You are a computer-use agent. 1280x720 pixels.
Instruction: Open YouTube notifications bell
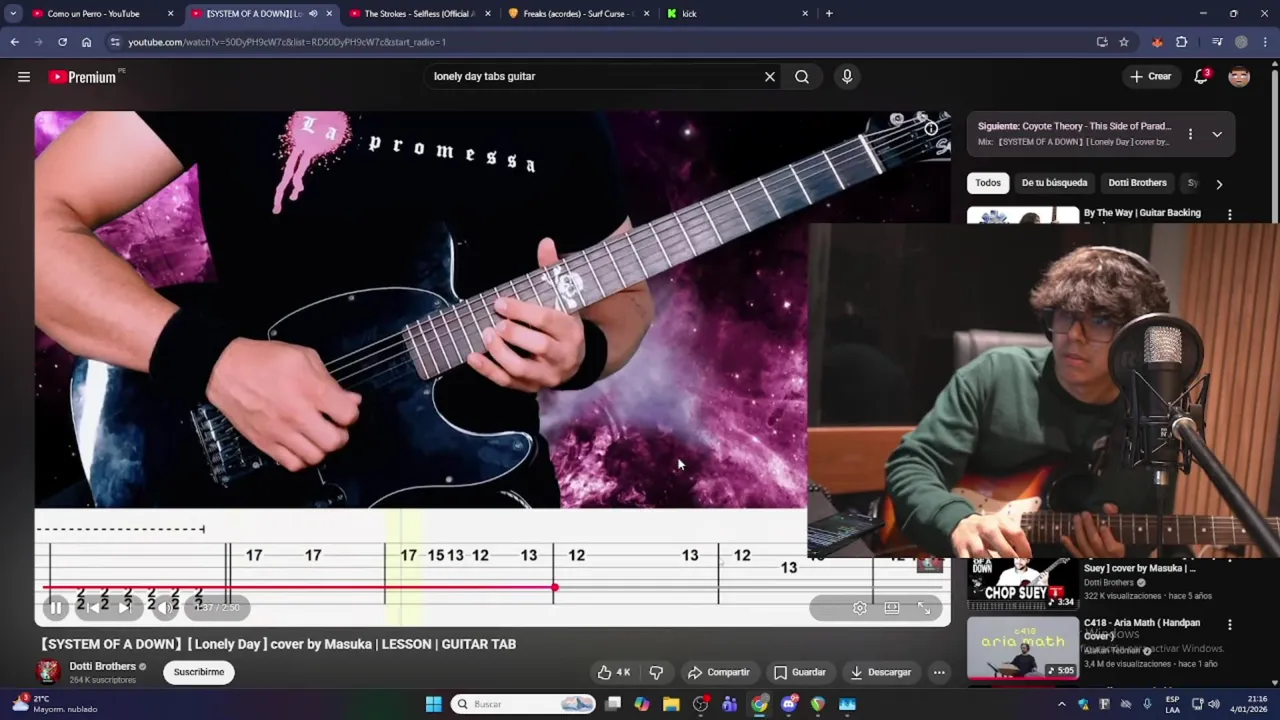pyautogui.click(x=1201, y=77)
